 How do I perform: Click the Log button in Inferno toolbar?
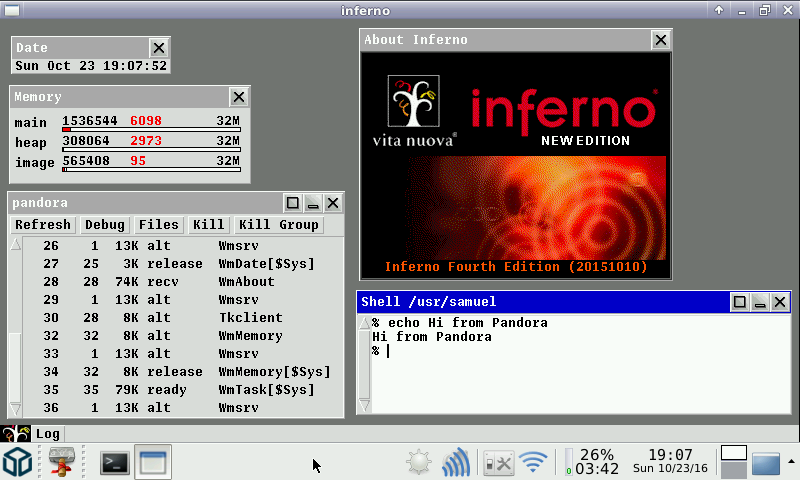click(x=48, y=434)
